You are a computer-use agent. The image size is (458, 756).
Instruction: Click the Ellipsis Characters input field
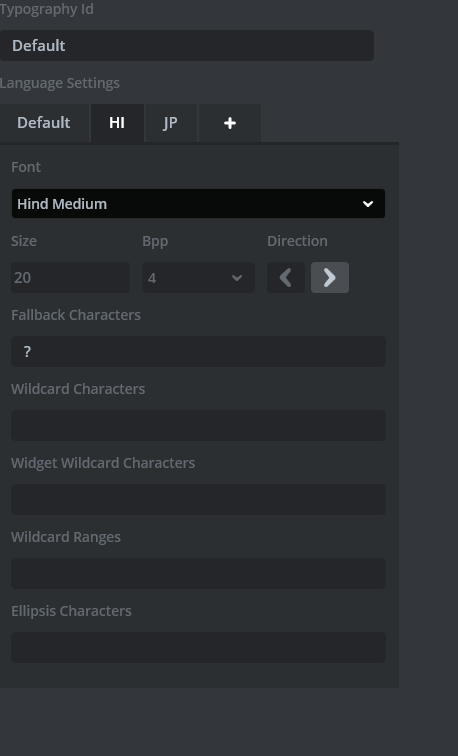coord(198,648)
